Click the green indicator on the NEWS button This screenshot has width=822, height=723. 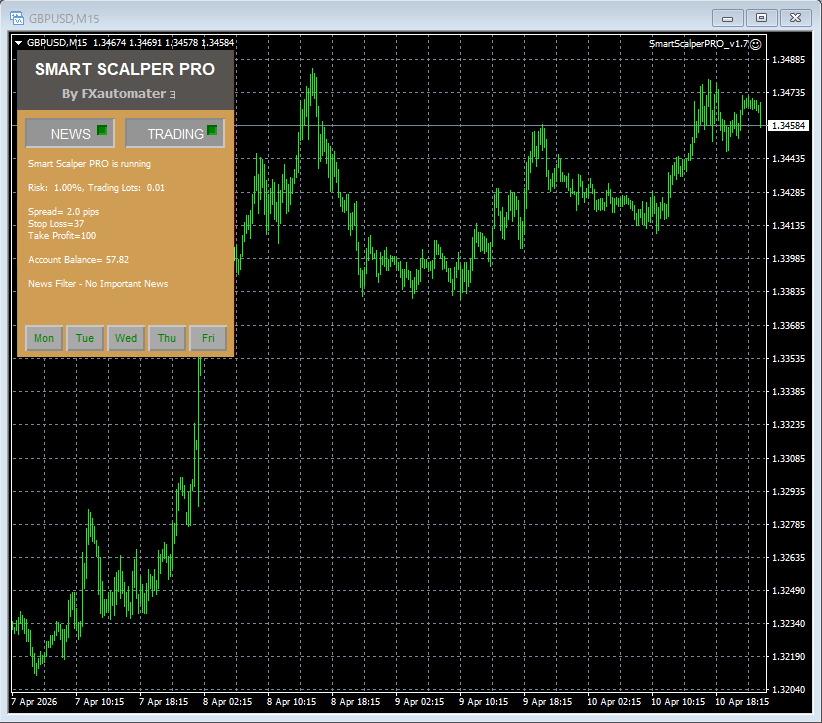[x=102, y=132]
